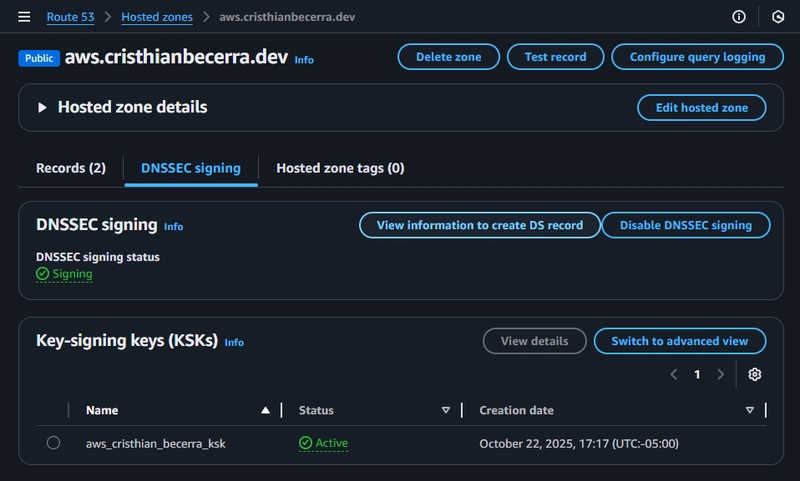
Task: Navigate to Hosted zones breadcrumb
Action: [156, 17]
